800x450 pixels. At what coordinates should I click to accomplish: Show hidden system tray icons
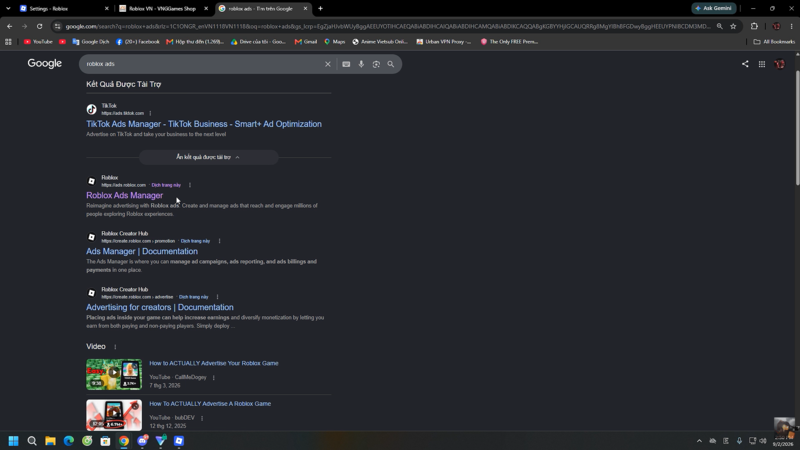coord(699,441)
